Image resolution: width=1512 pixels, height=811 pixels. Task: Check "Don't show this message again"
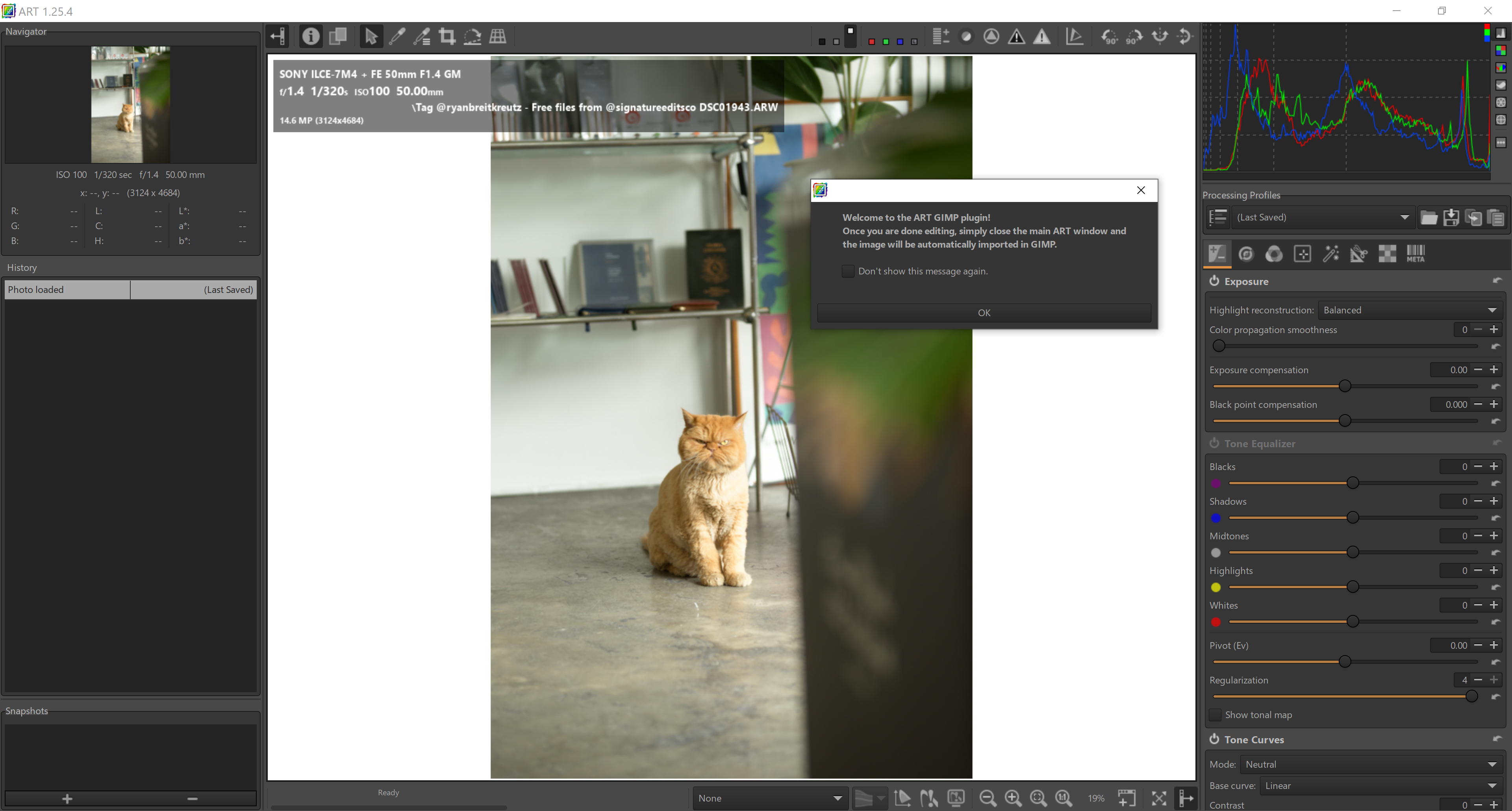point(848,271)
